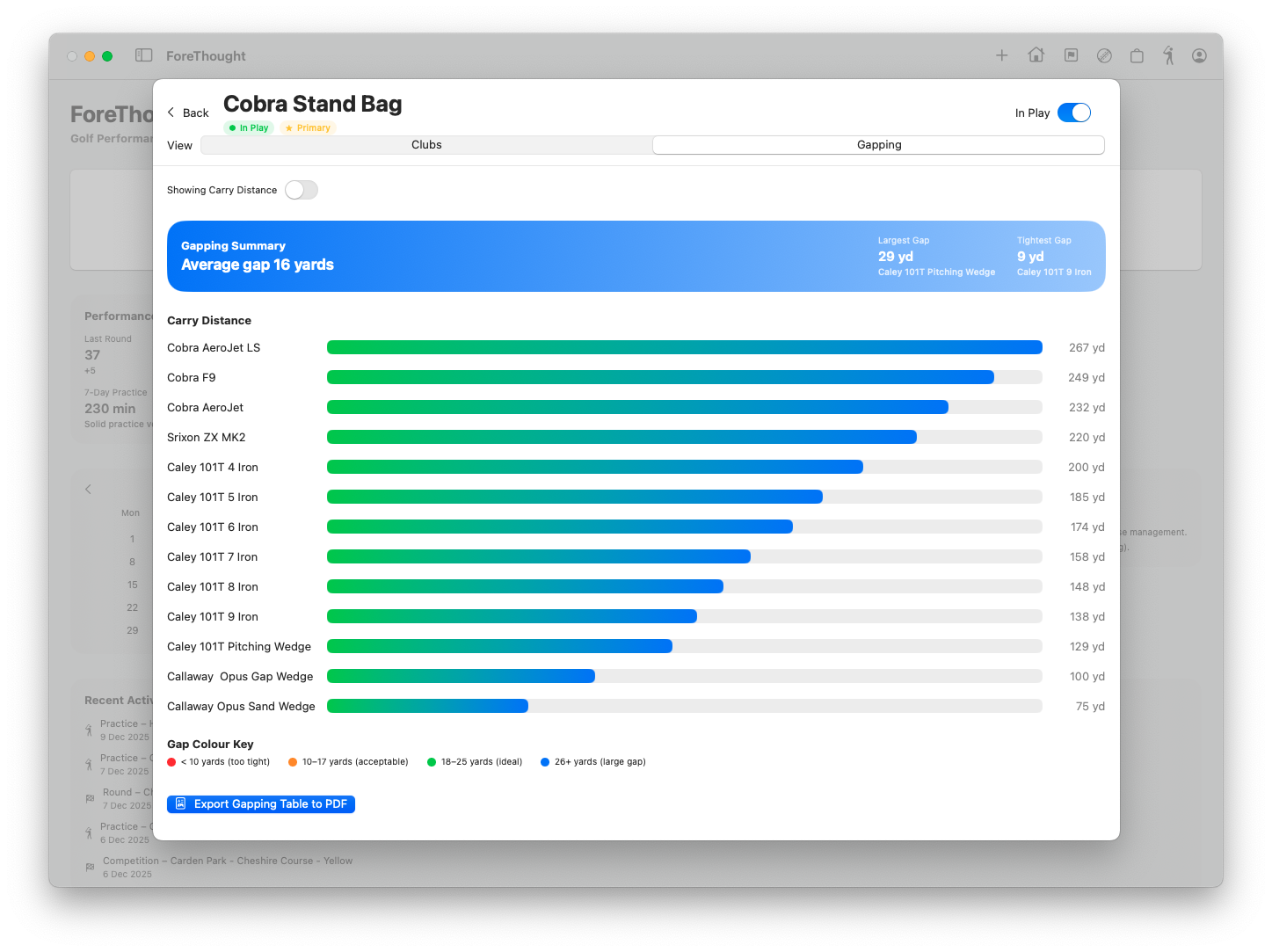Open the flag rounds icon in toolbar
The width and height of the screenshot is (1272, 952).
pyautogui.click(x=1071, y=55)
